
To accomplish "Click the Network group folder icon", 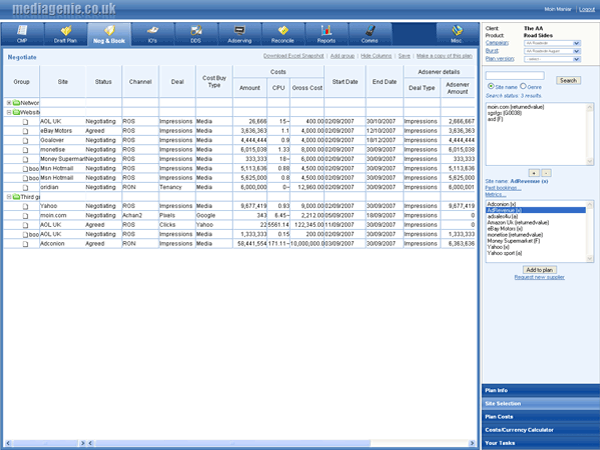I will click(16, 103).
